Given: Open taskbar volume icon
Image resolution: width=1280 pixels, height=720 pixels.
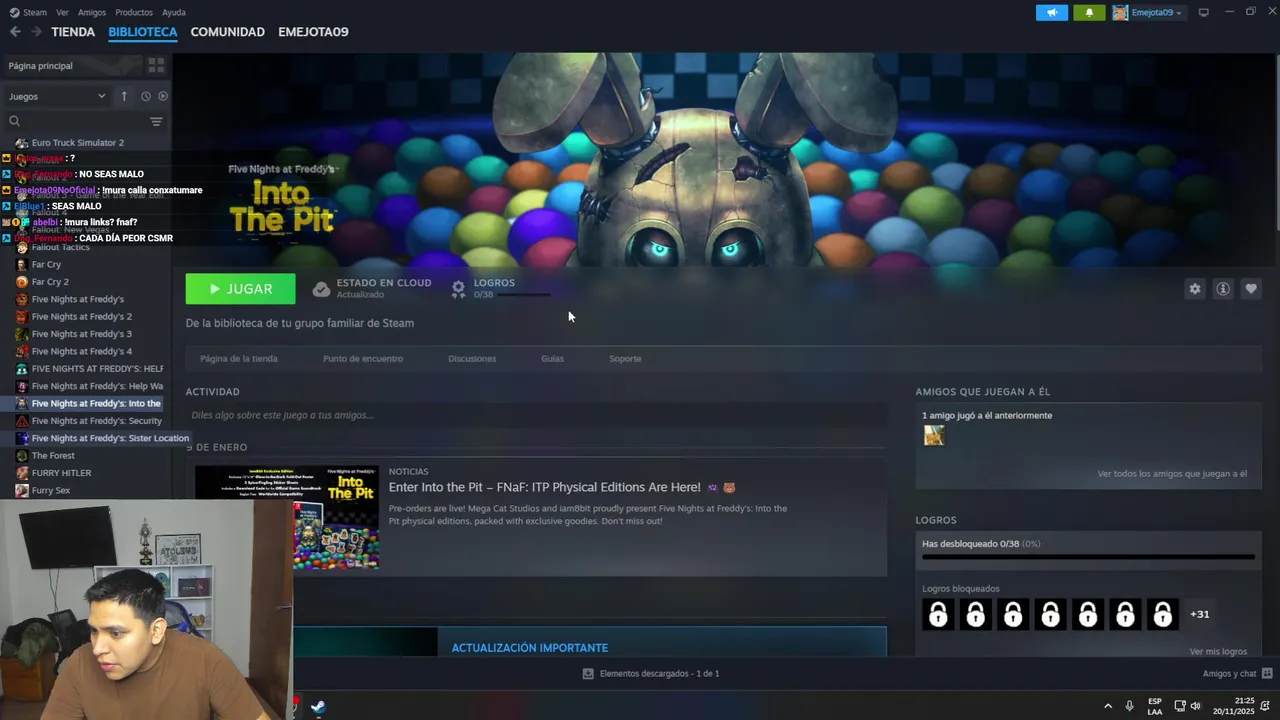Looking at the screenshot, I should click(1195, 706).
